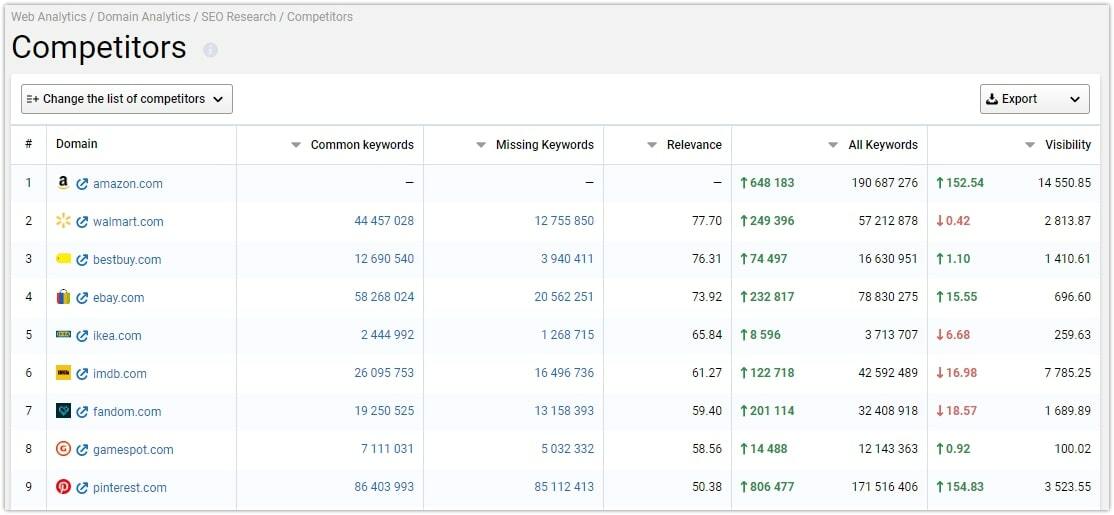Open bestbuy.com common keywords 12 690 540
Viewport: 1114px width, 515px height.
pyautogui.click(x=384, y=259)
